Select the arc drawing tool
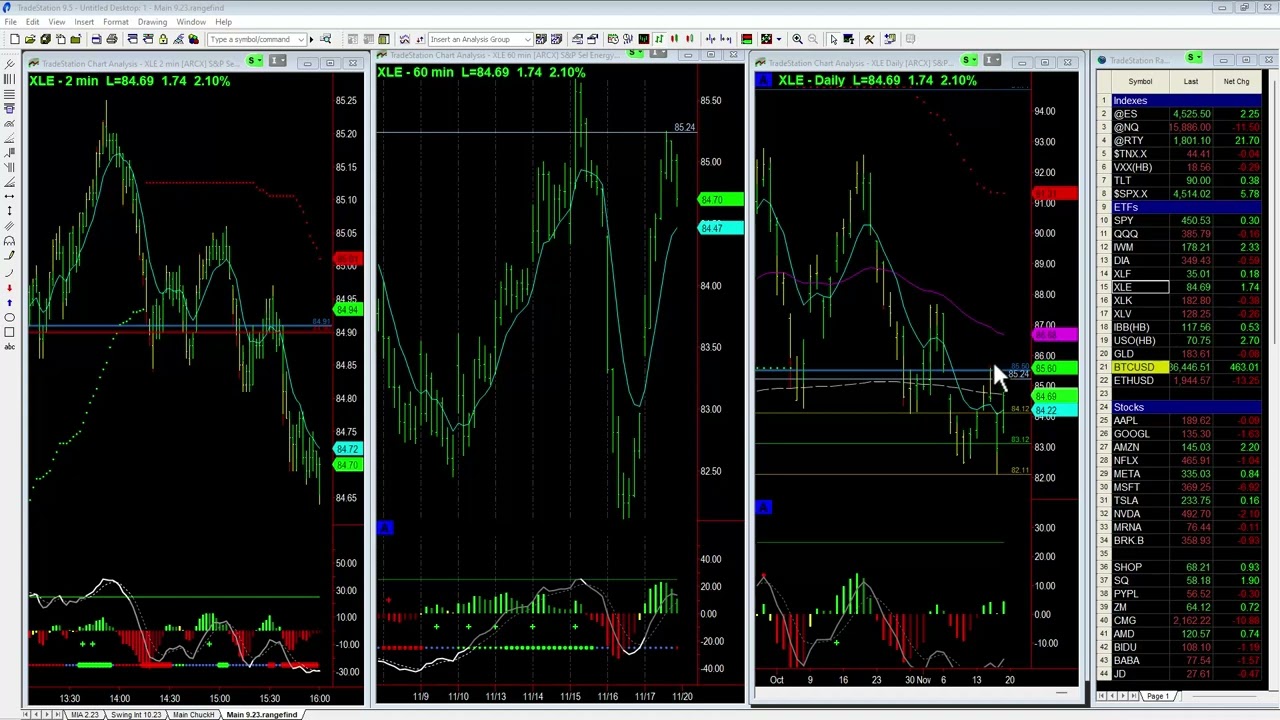Viewport: 1280px width, 720px height. pos(9,273)
